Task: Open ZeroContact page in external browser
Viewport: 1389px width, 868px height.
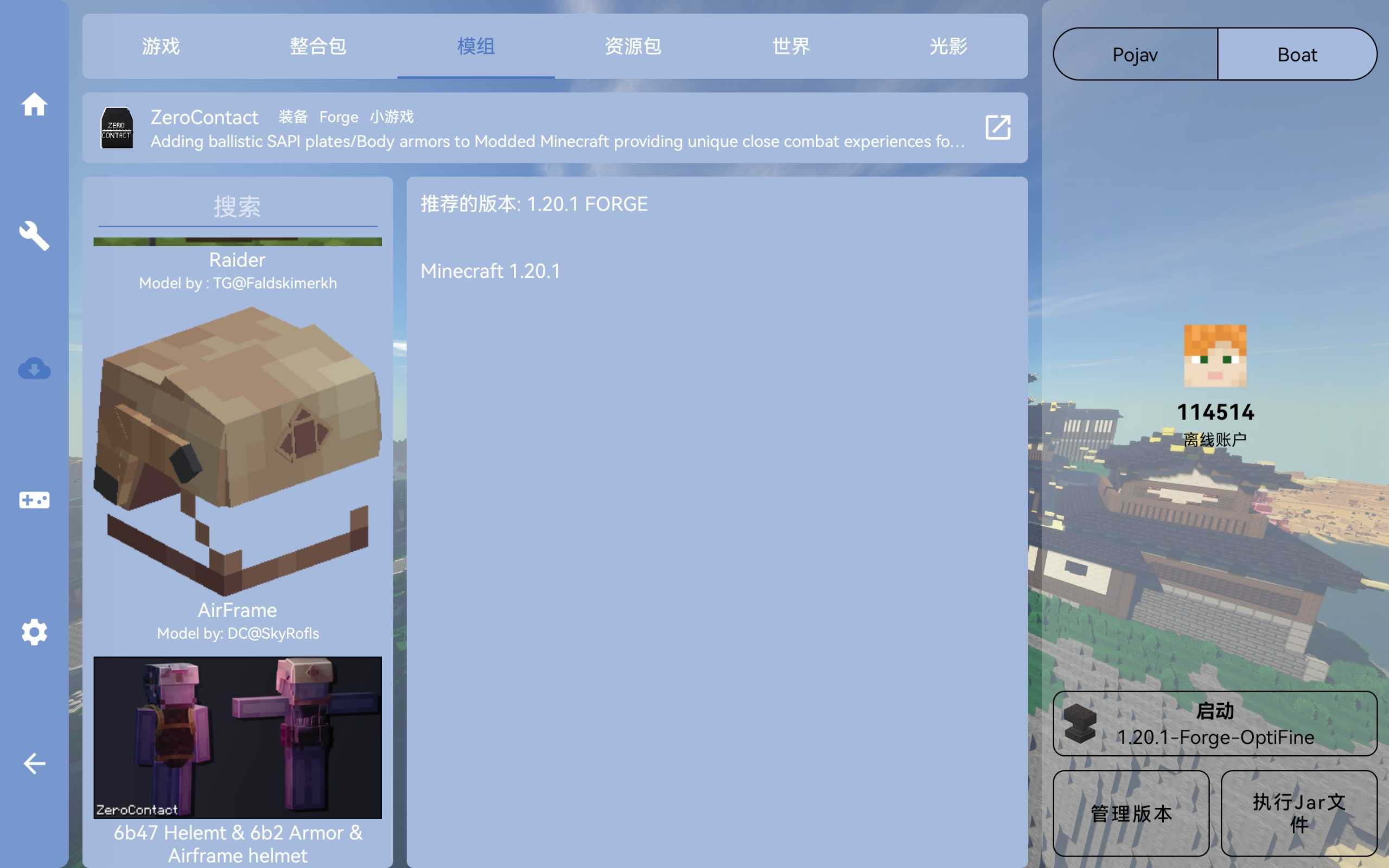Action: coord(998,127)
